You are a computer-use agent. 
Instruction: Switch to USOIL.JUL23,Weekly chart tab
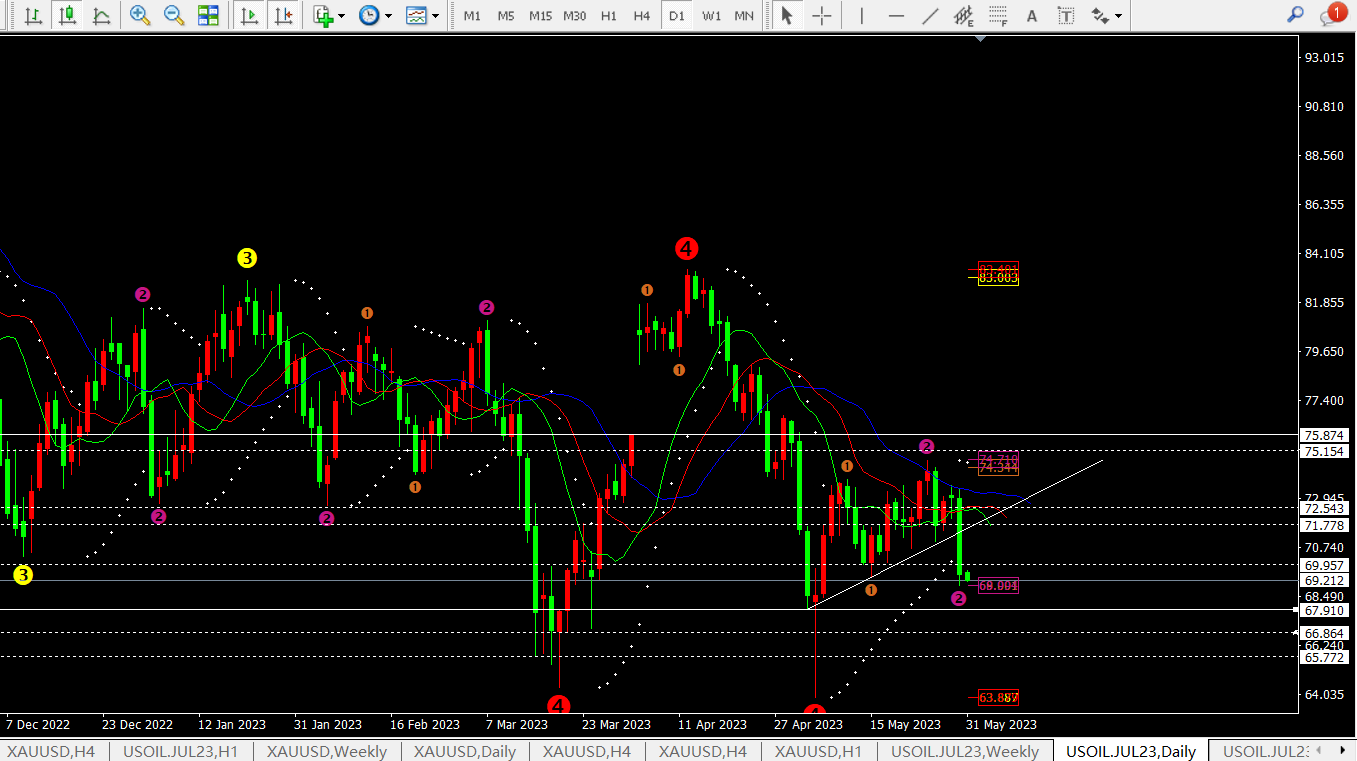(964, 751)
